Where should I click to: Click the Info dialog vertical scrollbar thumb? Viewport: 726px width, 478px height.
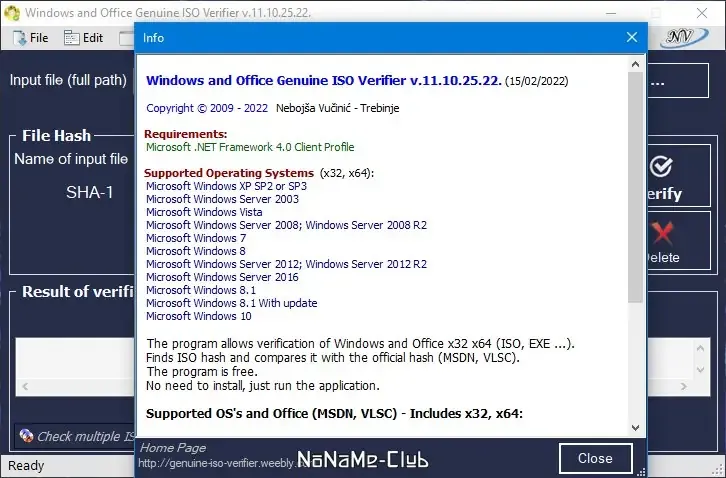click(x=635, y=187)
